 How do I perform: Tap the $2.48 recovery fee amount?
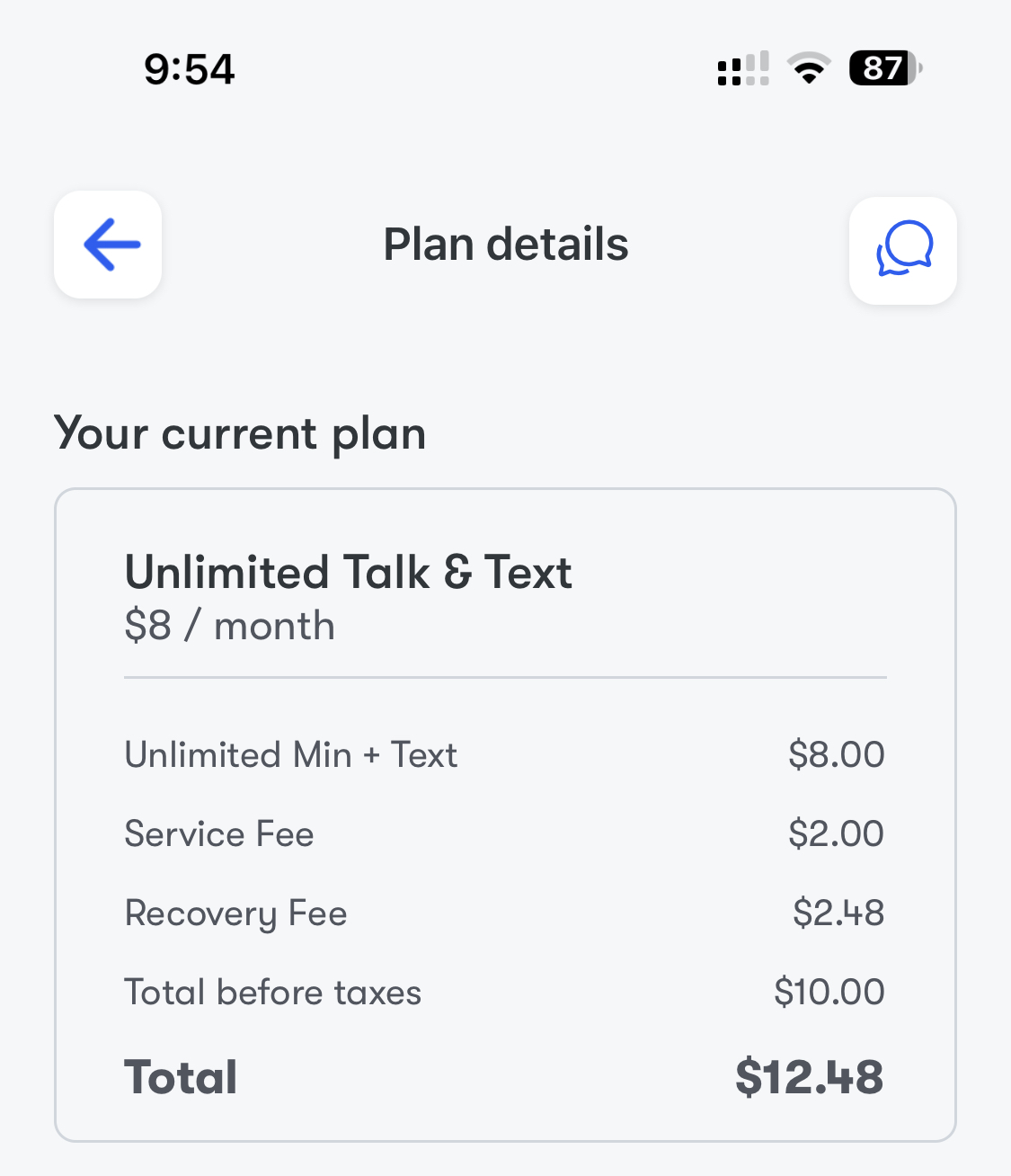(838, 913)
